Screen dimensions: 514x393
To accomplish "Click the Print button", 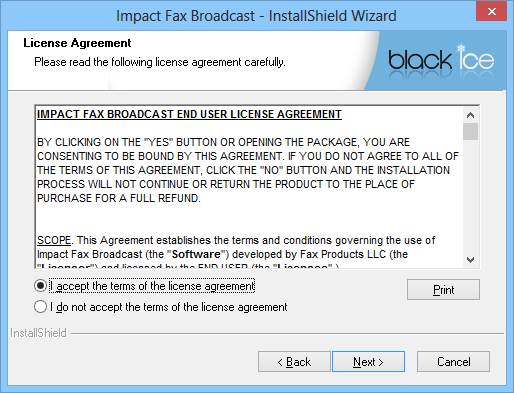I will click(x=443, y=290).
